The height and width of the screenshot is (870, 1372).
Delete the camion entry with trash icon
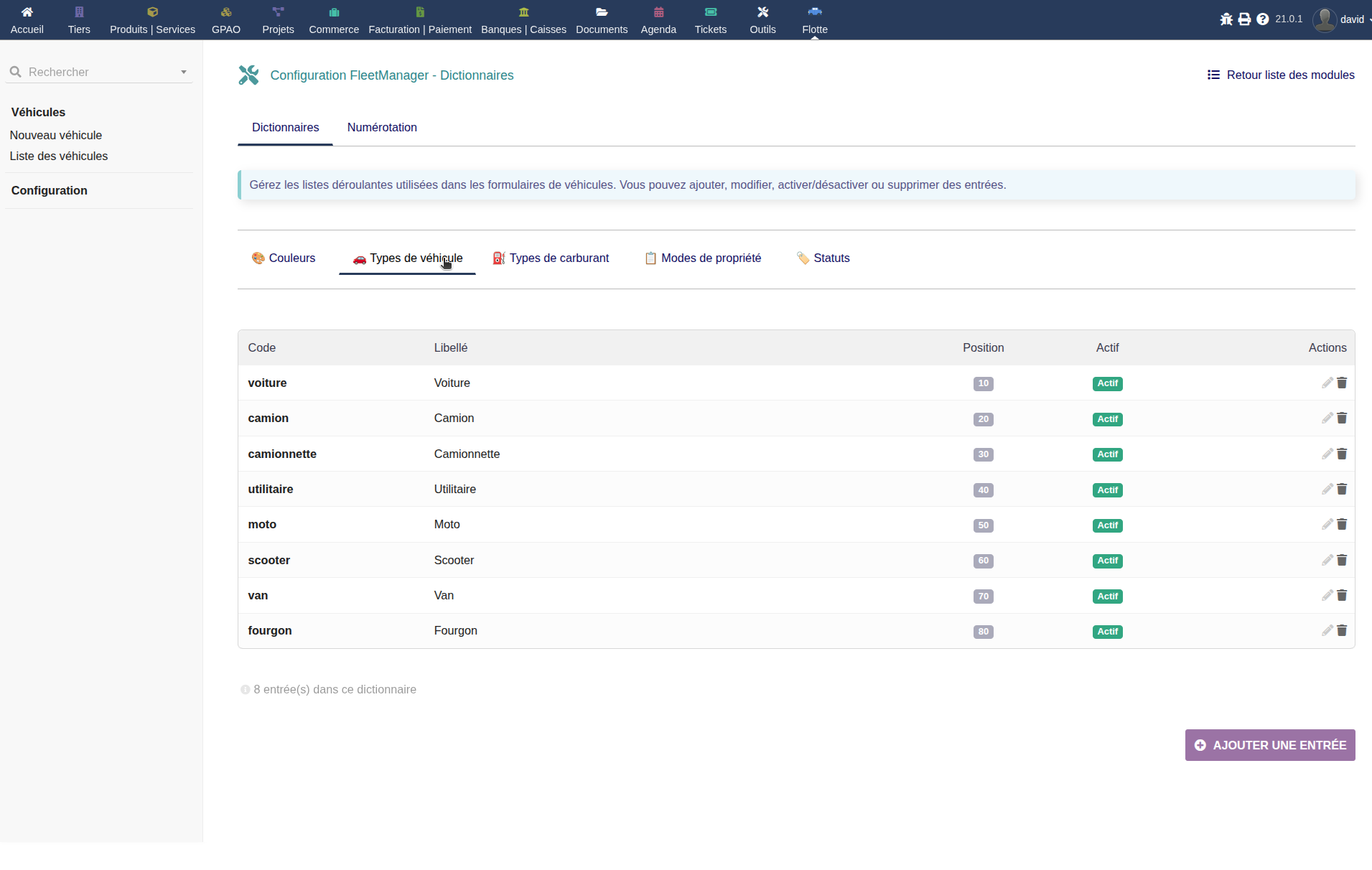[1342, 418]
